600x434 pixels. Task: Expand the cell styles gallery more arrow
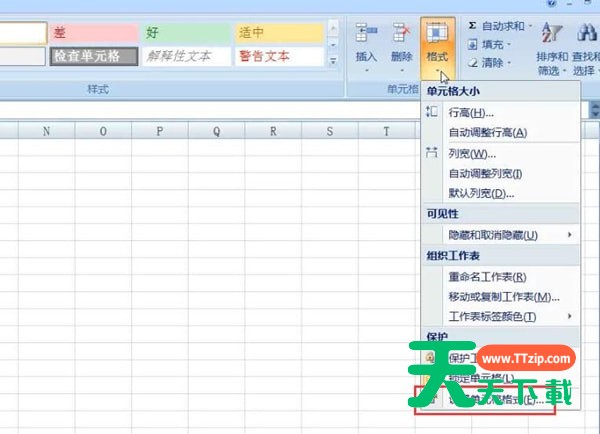coord(333,60)
